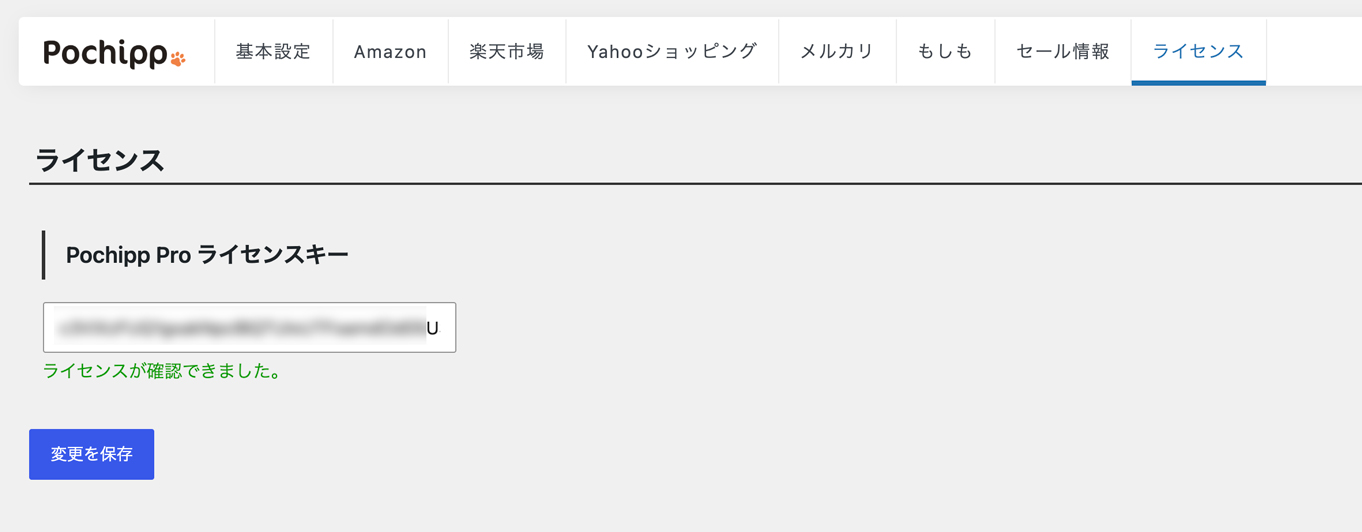Click the orange paw print icon
1362x532 pixels.
178,59
